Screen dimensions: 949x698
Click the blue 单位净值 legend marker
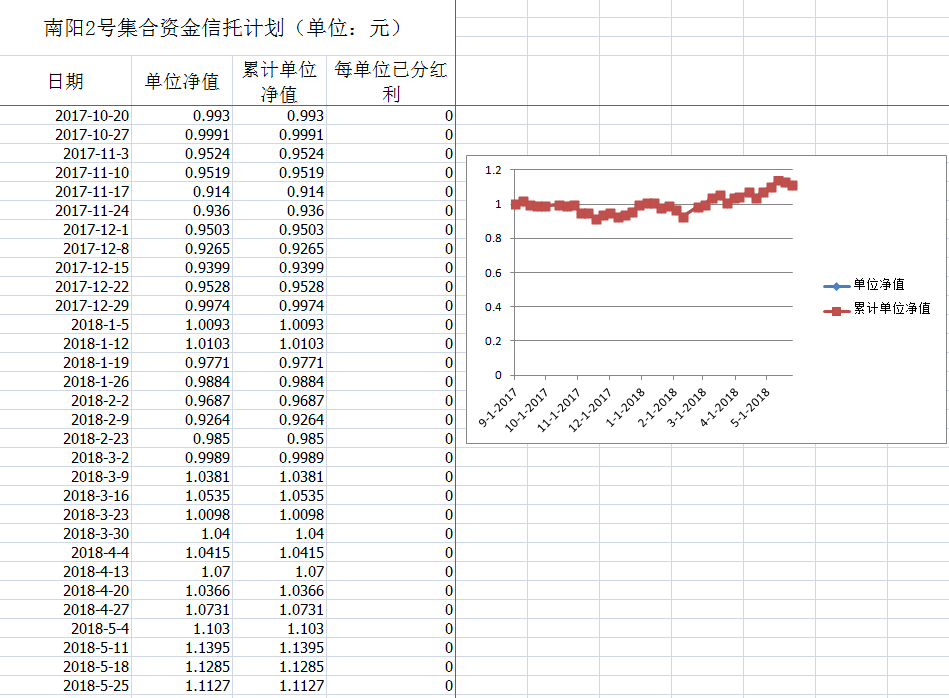pos(835,286)
